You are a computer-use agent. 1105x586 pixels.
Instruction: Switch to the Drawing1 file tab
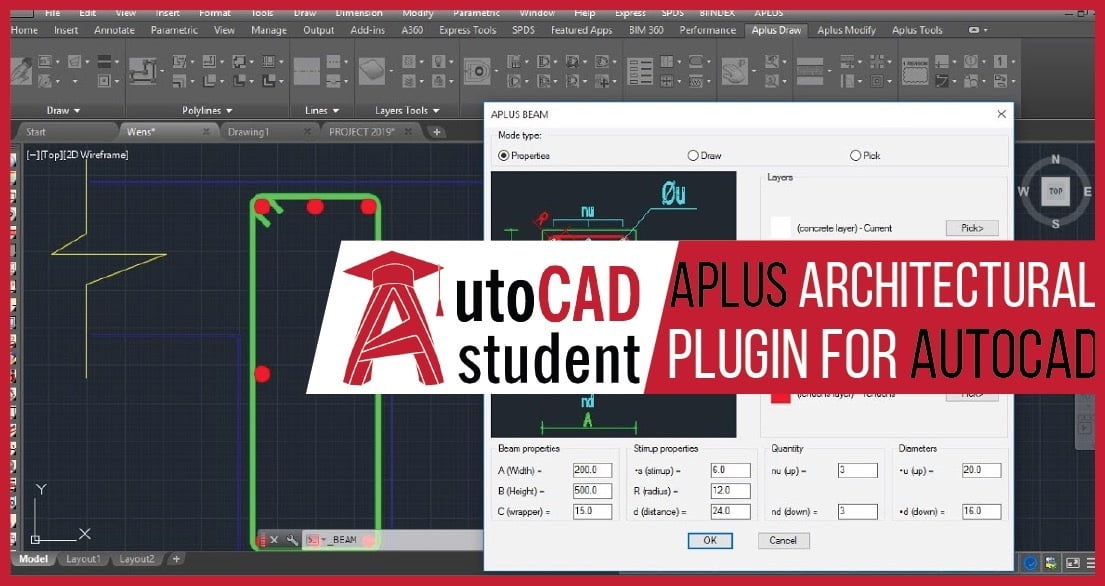(x=249, y=132)
